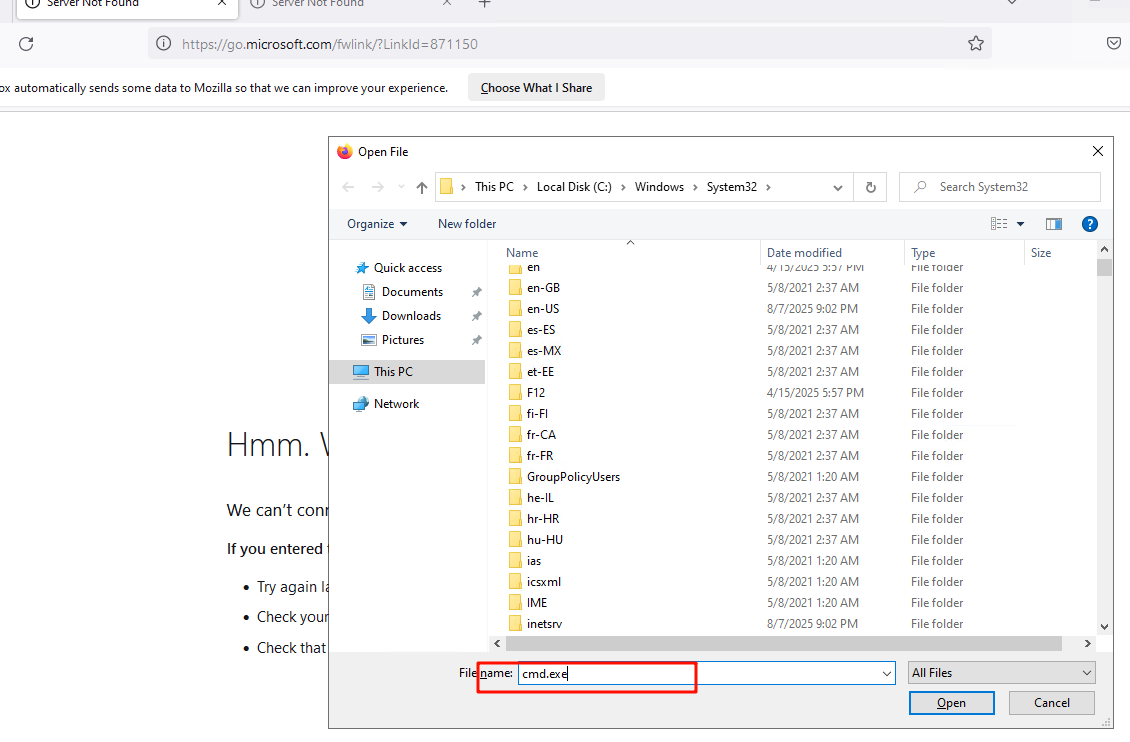Click the horizontal scrollbar in file list
The width and height of the screenshot is (1130, 742).
click(x=780, y=644)
